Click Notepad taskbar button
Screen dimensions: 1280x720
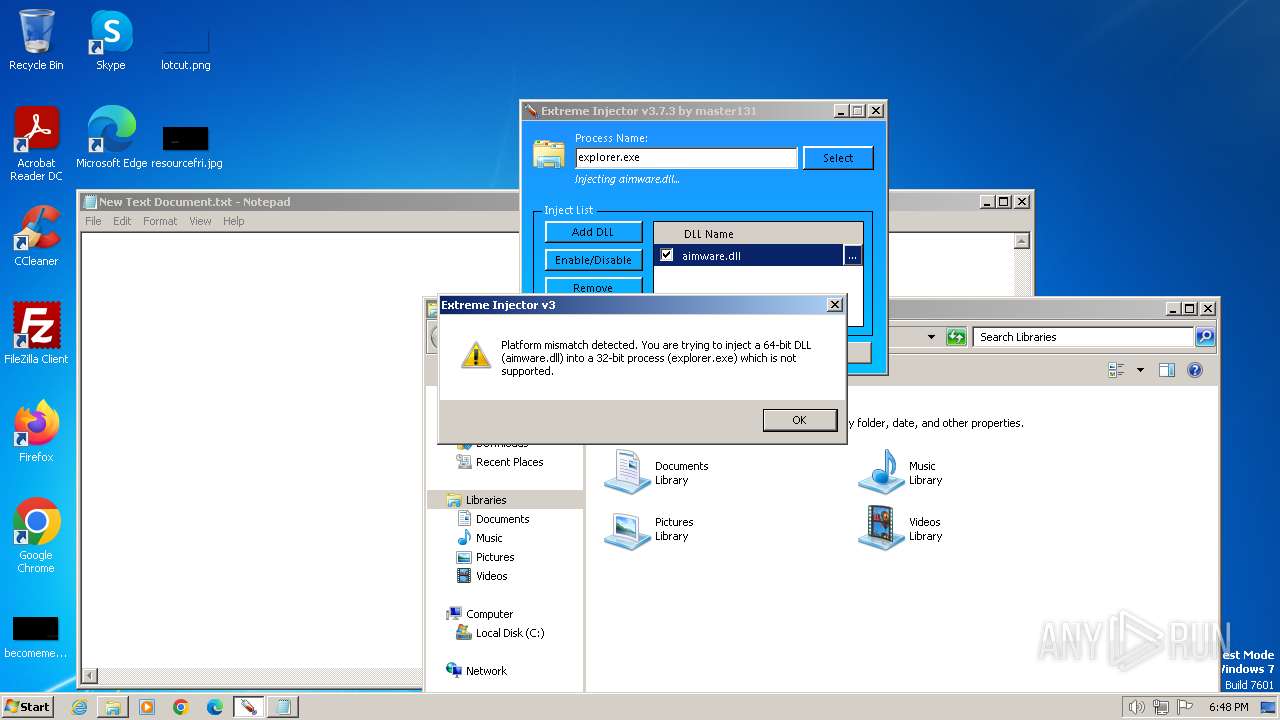[282, 707]
